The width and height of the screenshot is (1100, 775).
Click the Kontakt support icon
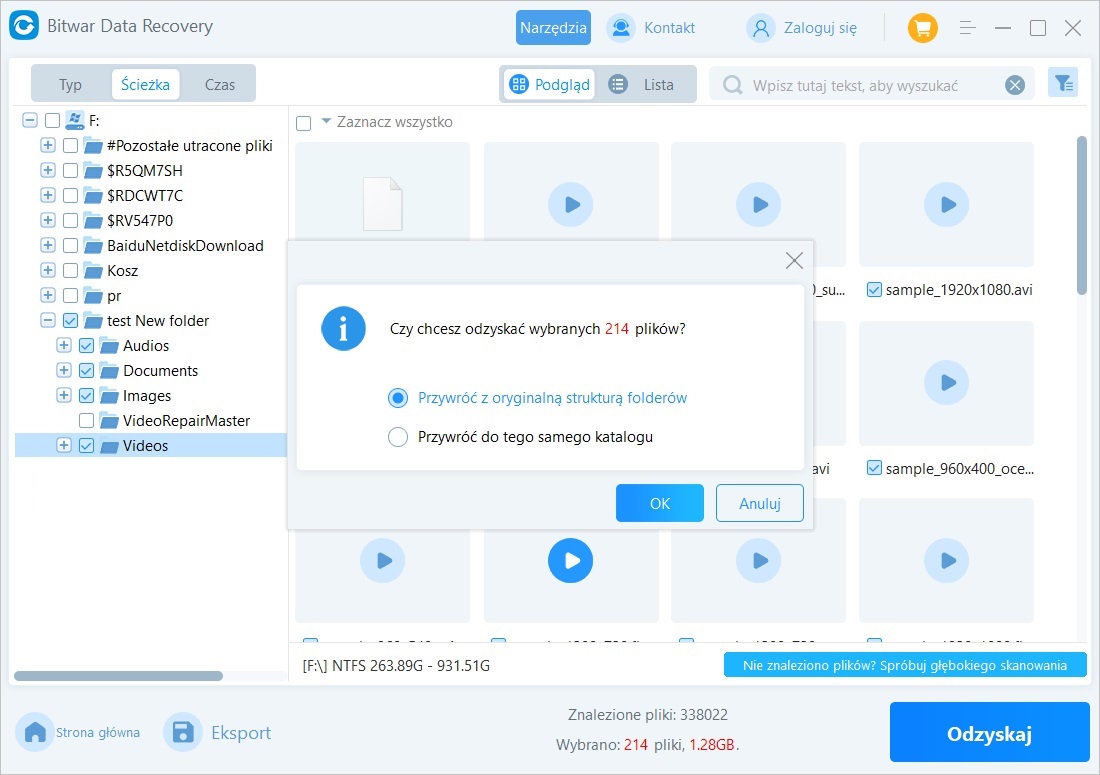[x=621, y=28]
